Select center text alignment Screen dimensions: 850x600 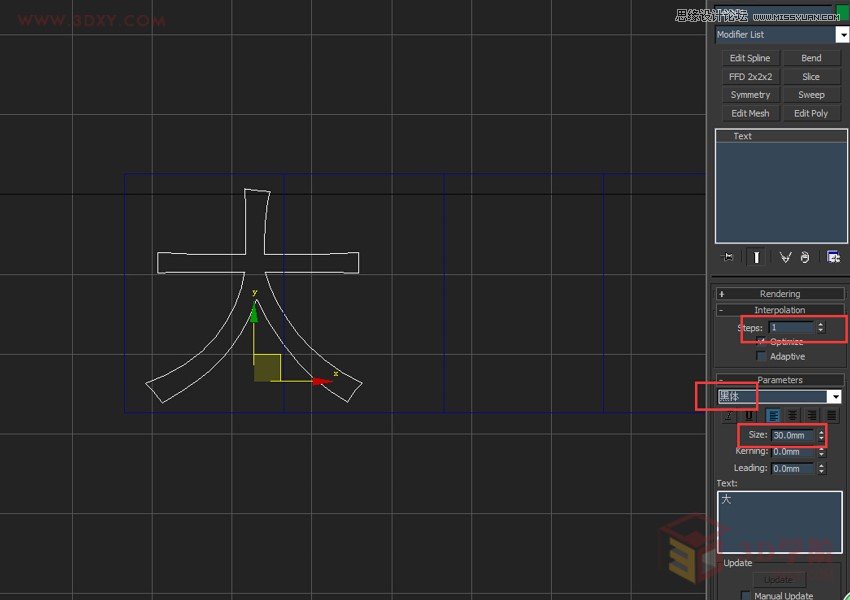pyautogui.click(x=793, y=415)
